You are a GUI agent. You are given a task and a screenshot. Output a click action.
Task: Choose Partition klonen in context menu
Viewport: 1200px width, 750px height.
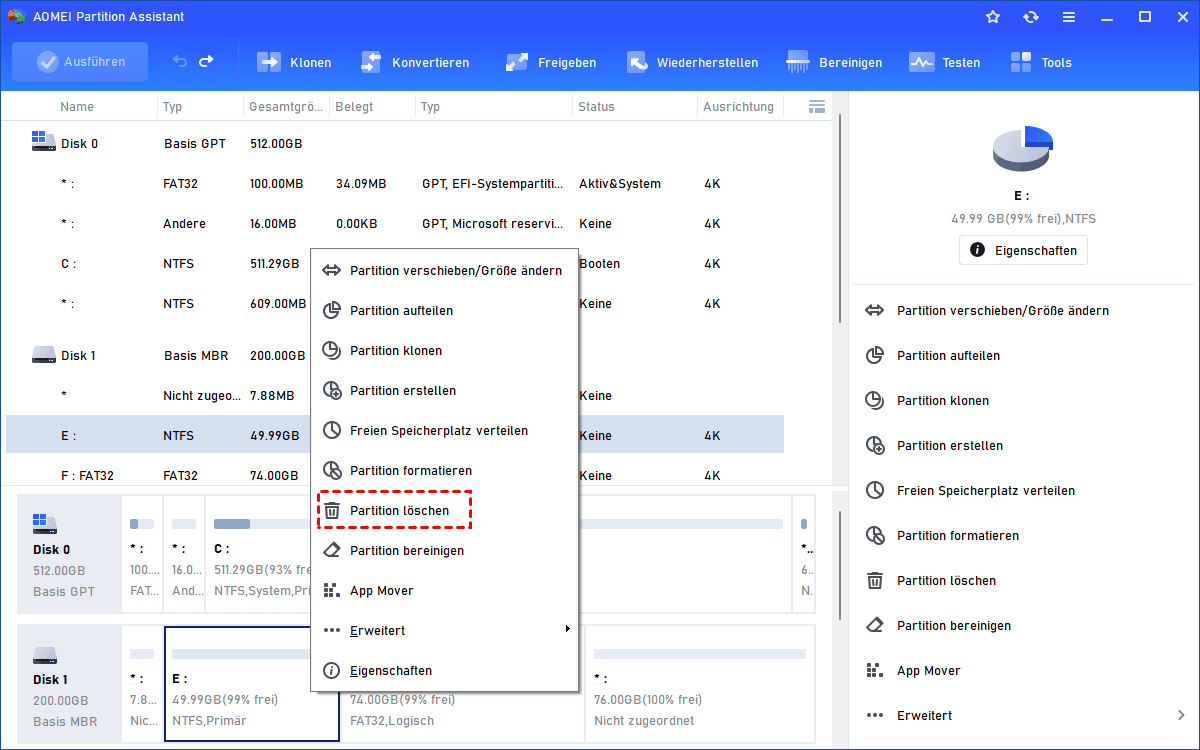pos(445,351)
